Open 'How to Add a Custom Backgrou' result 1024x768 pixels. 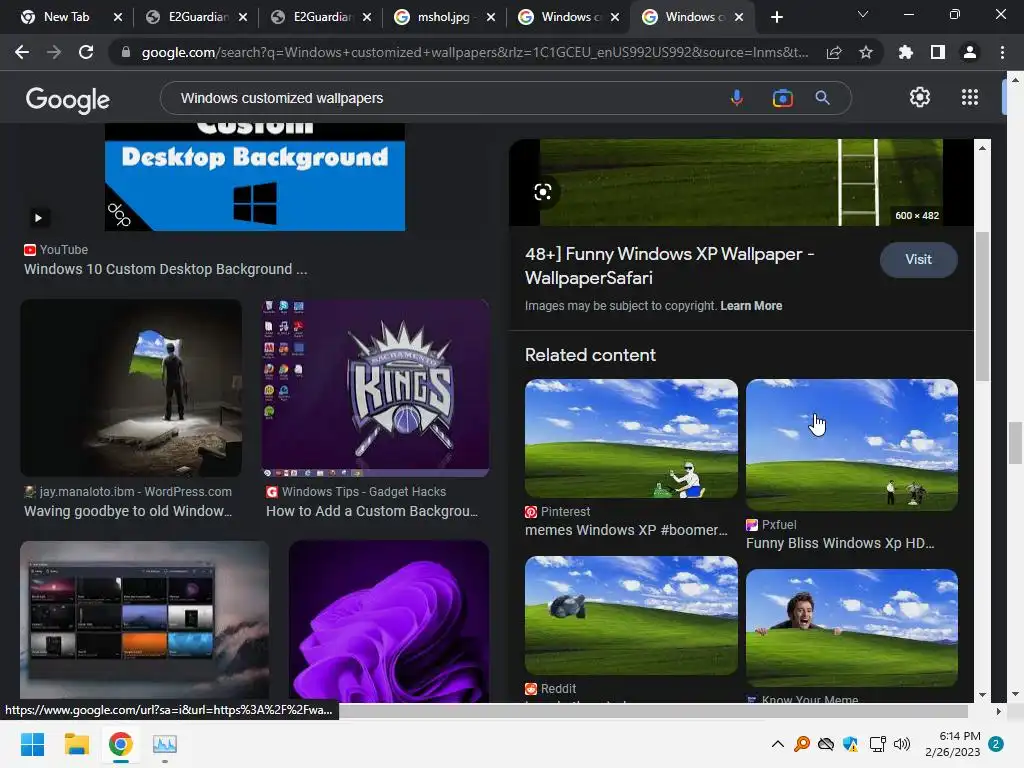[x=372, y=511]
